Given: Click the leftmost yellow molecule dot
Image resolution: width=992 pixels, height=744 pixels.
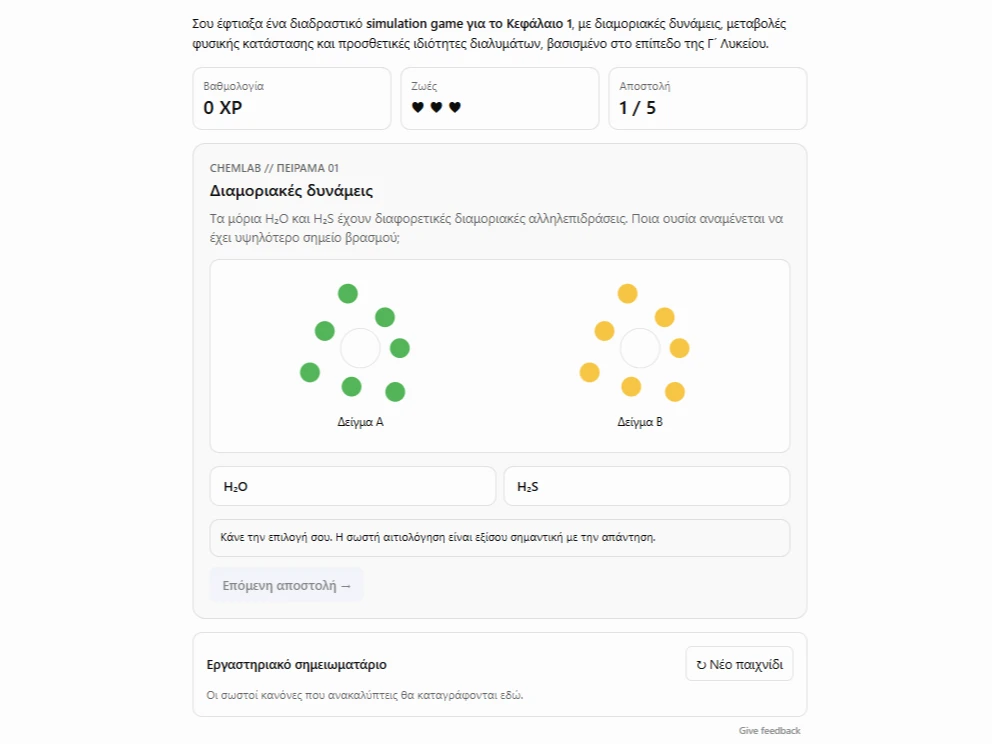Looking at the screenshot, I should pos(589,372).
